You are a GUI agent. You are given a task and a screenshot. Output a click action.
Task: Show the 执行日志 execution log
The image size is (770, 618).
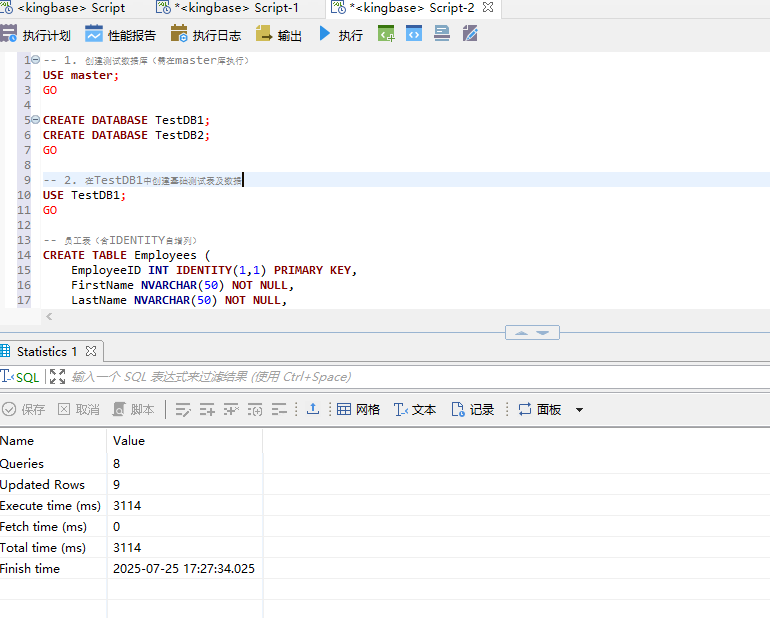click(206, 35)
